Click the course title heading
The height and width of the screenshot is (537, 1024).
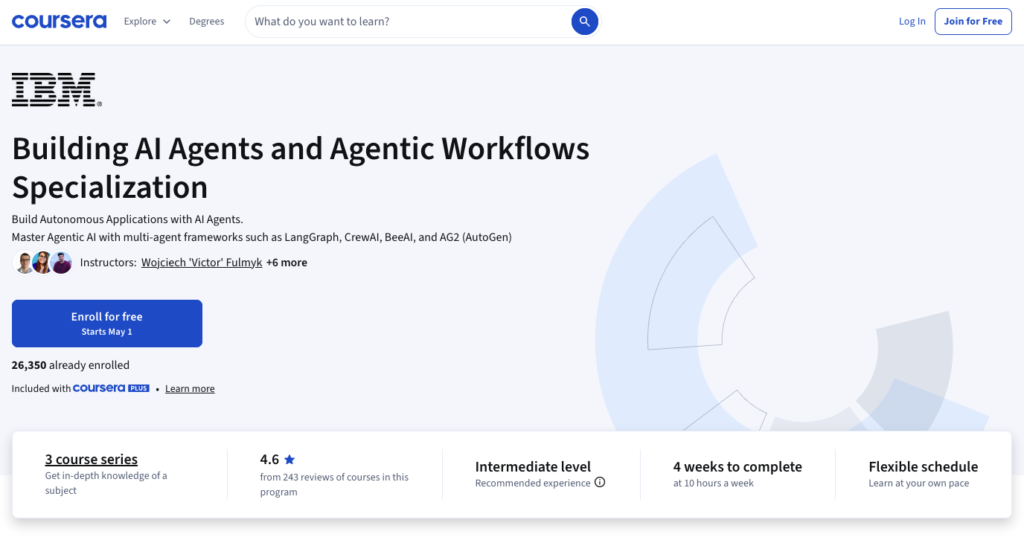coord(300,168)
